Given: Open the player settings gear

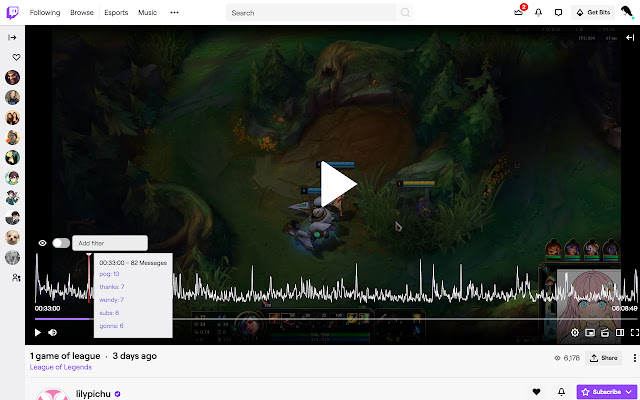Looking at the screenshot, I should coord(575,333).
